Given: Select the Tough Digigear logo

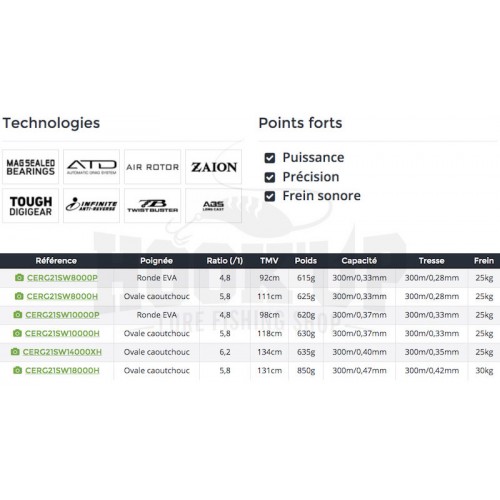Looking at the screenshot, I should 30,206.
